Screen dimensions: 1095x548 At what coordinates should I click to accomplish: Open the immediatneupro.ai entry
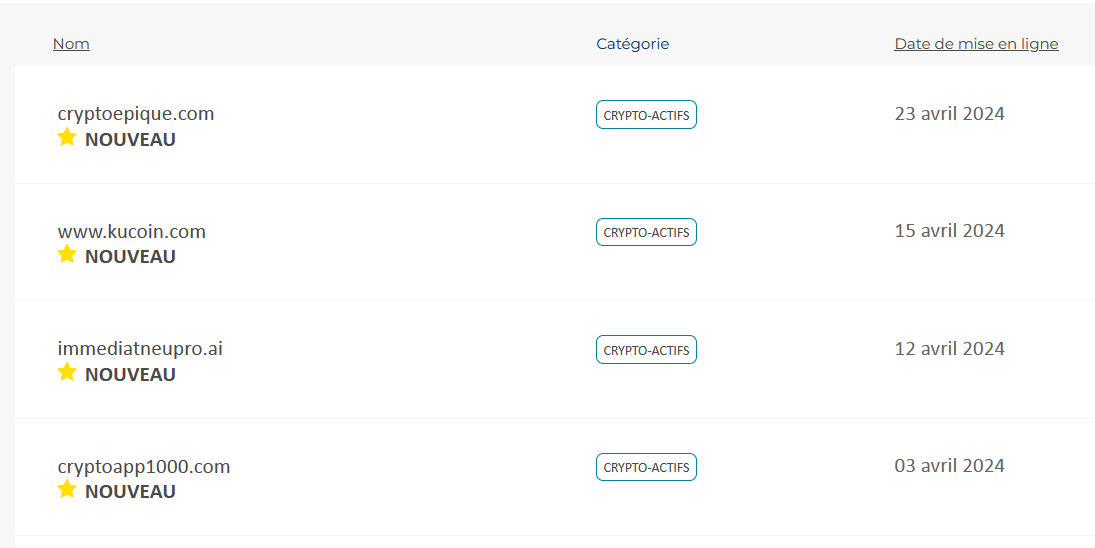(x=140, y=349)
